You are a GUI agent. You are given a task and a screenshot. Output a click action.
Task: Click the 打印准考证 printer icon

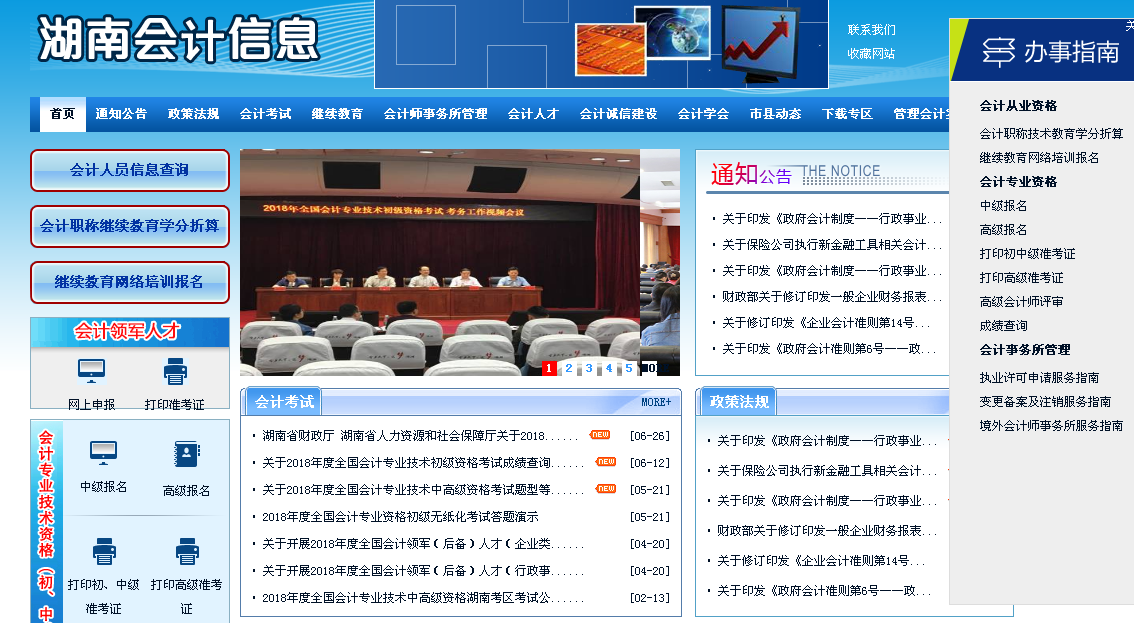(175, 372)
